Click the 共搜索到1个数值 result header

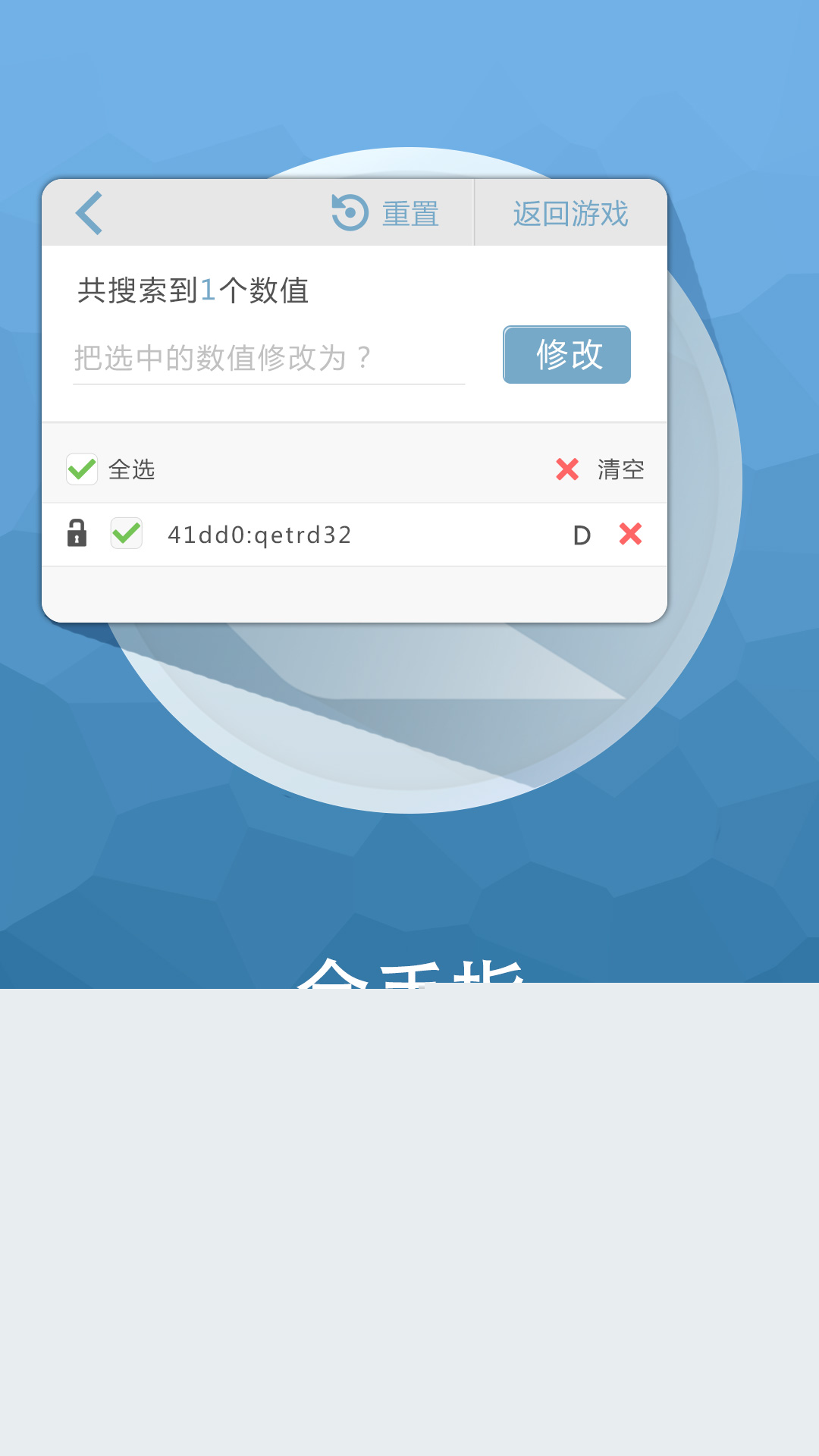point(193,290)
